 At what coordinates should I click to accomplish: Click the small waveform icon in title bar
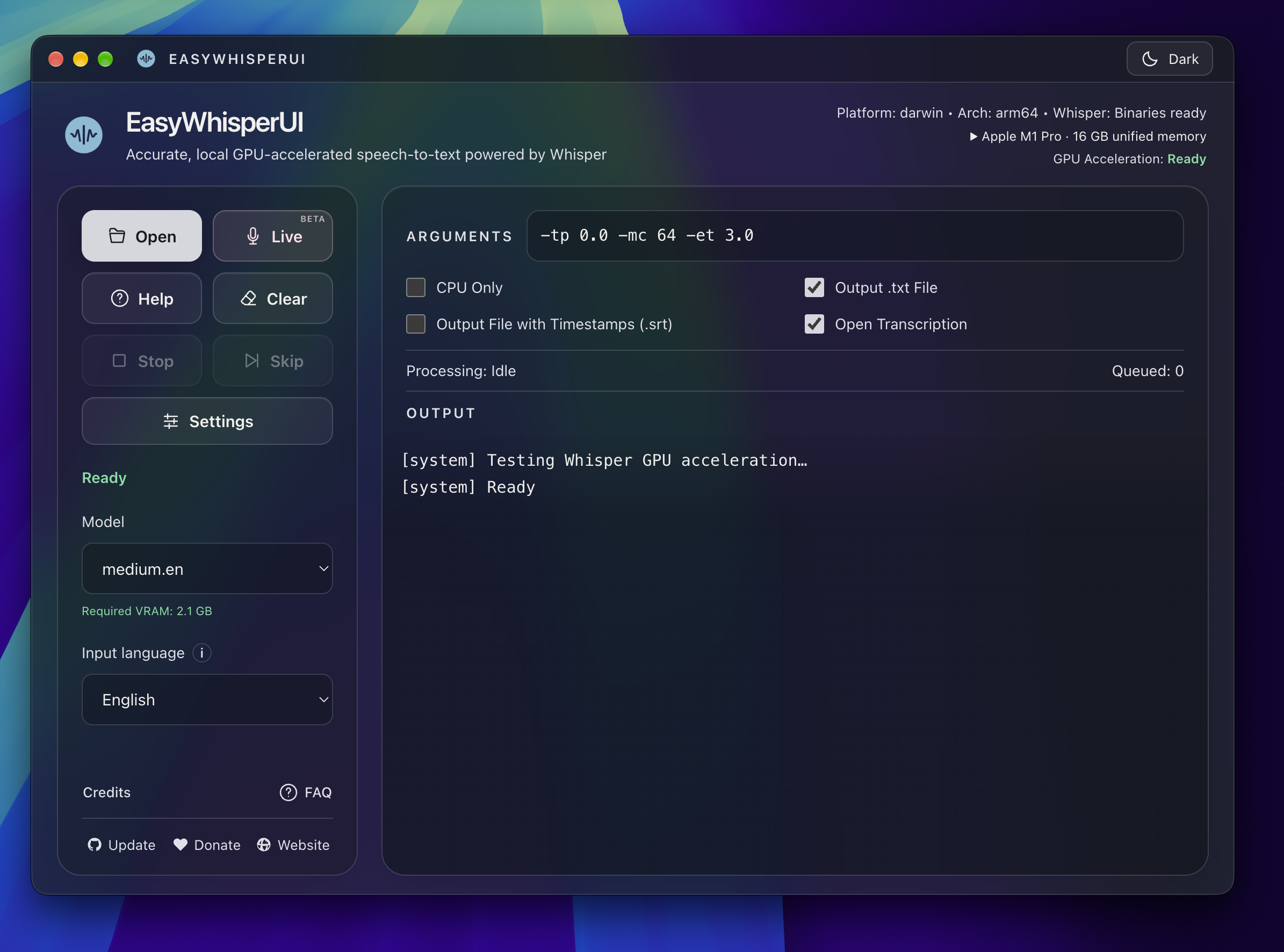pos(146,59)
